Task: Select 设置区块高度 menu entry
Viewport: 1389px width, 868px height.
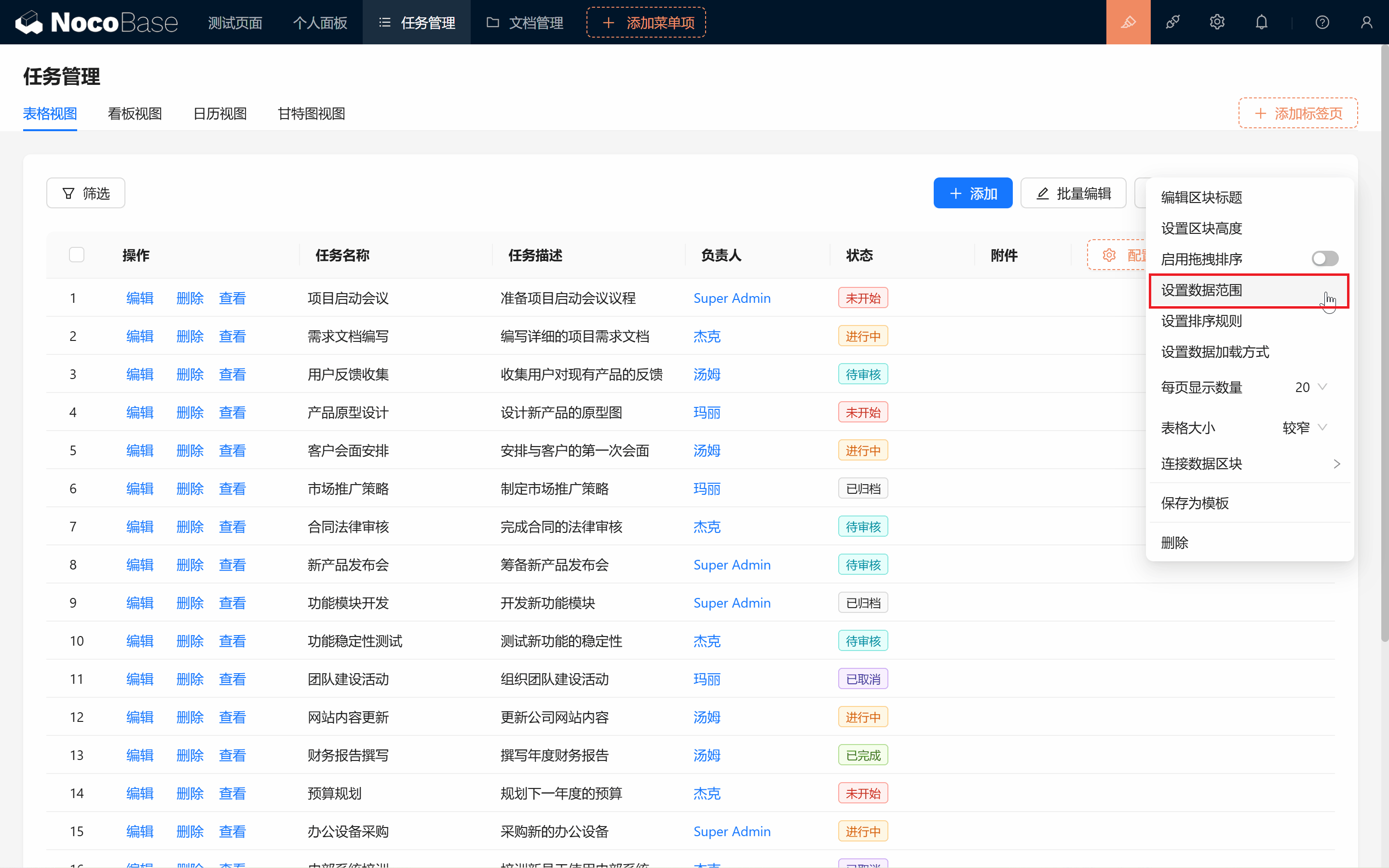Action: pyautogui.click(x=1249, y=229)
